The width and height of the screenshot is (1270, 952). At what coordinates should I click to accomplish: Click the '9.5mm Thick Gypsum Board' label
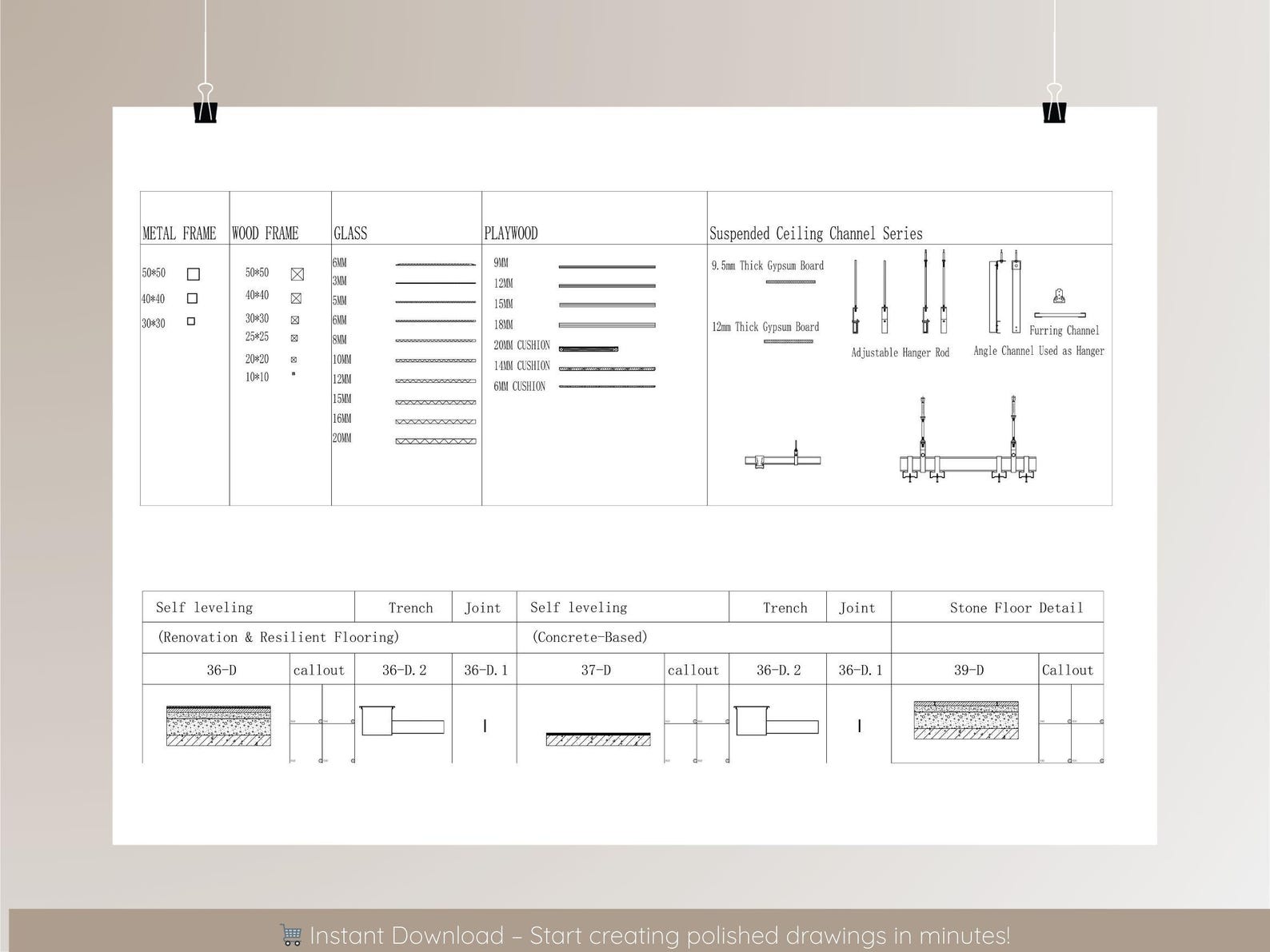coord(768,265)
